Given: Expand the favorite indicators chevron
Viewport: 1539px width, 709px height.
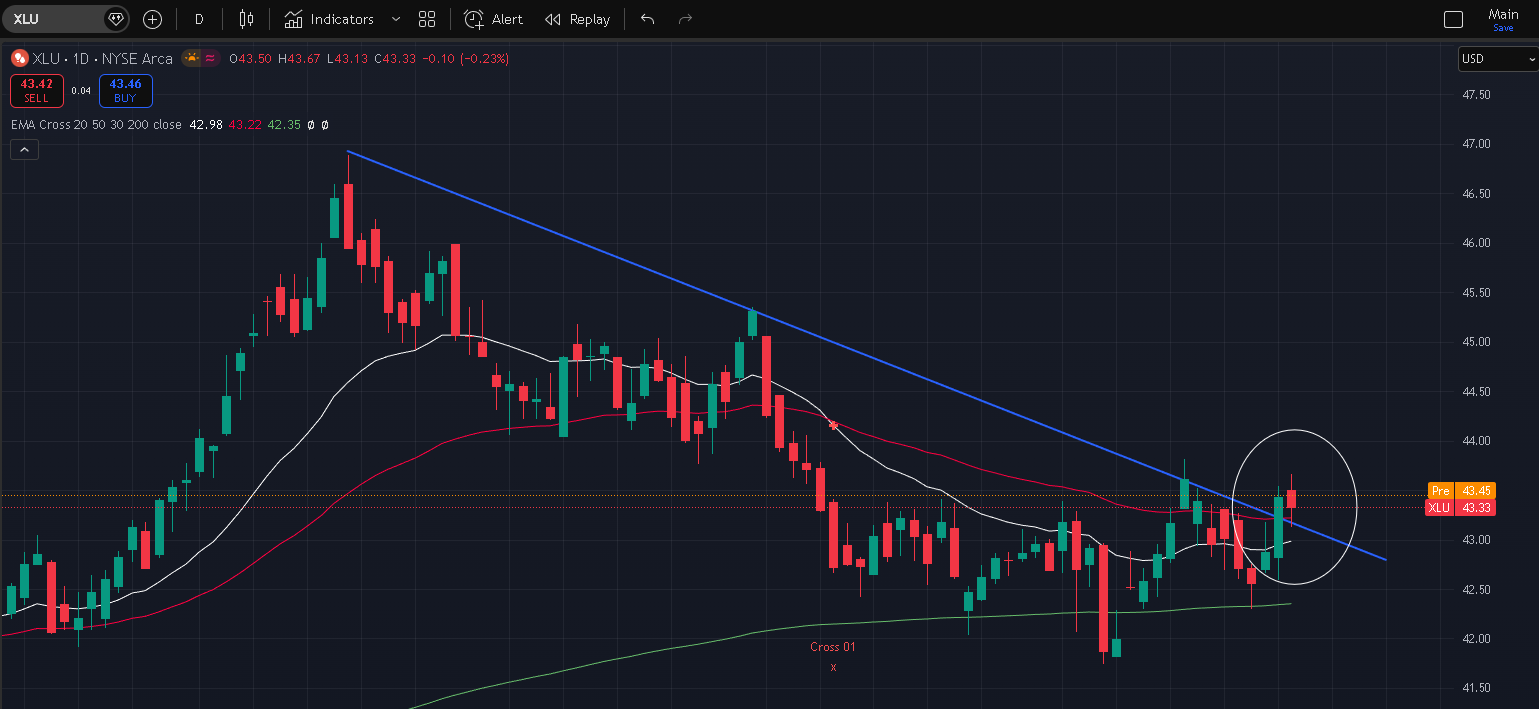Looking at the screenshot, I should pos(395,19).
